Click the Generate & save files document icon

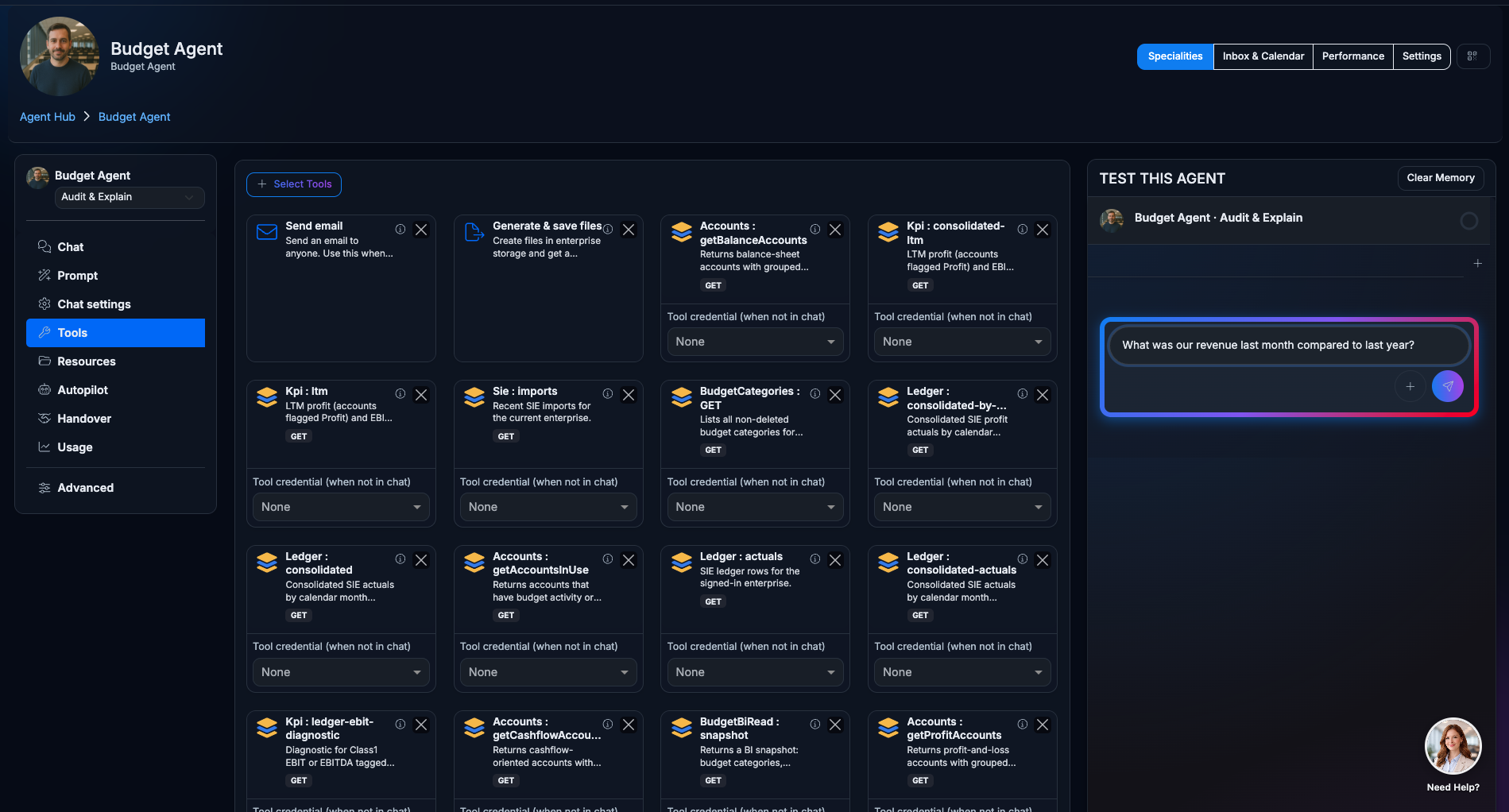[x=474, y=232]
